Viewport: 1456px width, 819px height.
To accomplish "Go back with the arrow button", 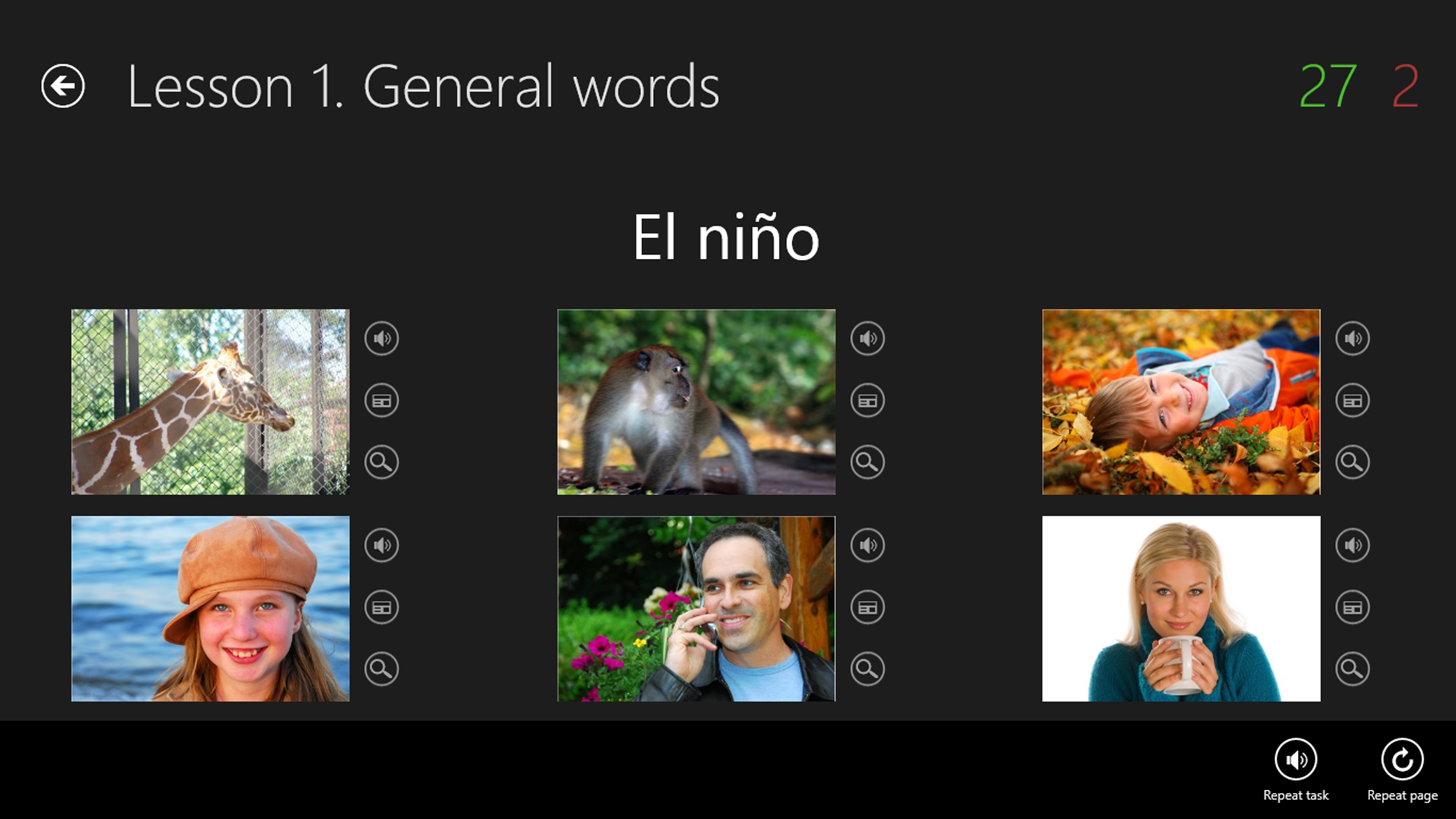I will [x=63, y=86].
